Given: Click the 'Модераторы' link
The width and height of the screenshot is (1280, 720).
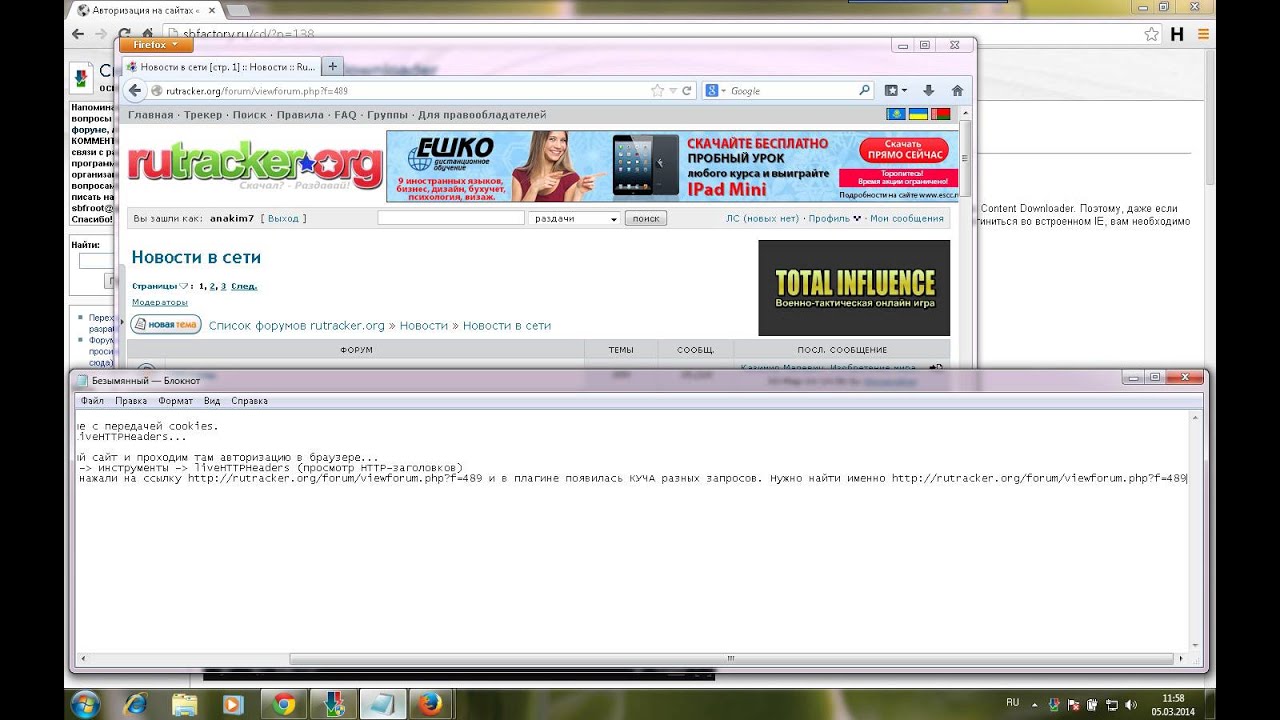Looking at the screenshot, I should [x=159, y=302].
